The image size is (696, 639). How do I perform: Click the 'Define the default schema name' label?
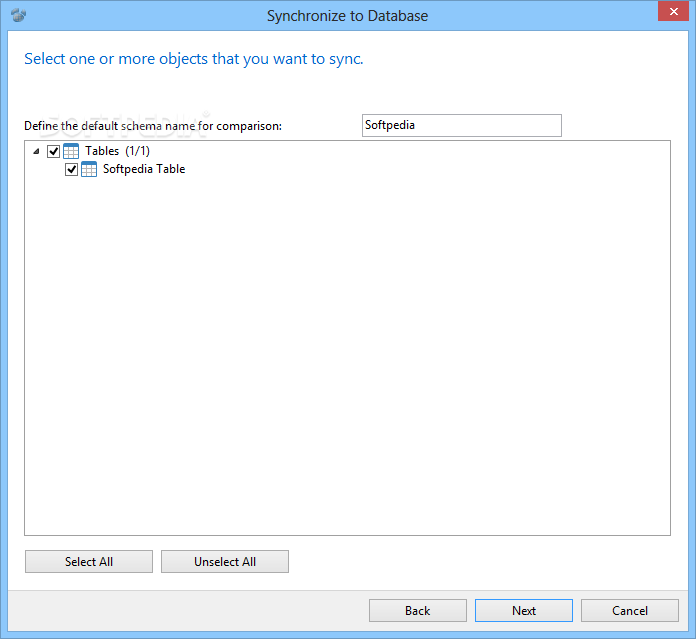pos(153,126)
